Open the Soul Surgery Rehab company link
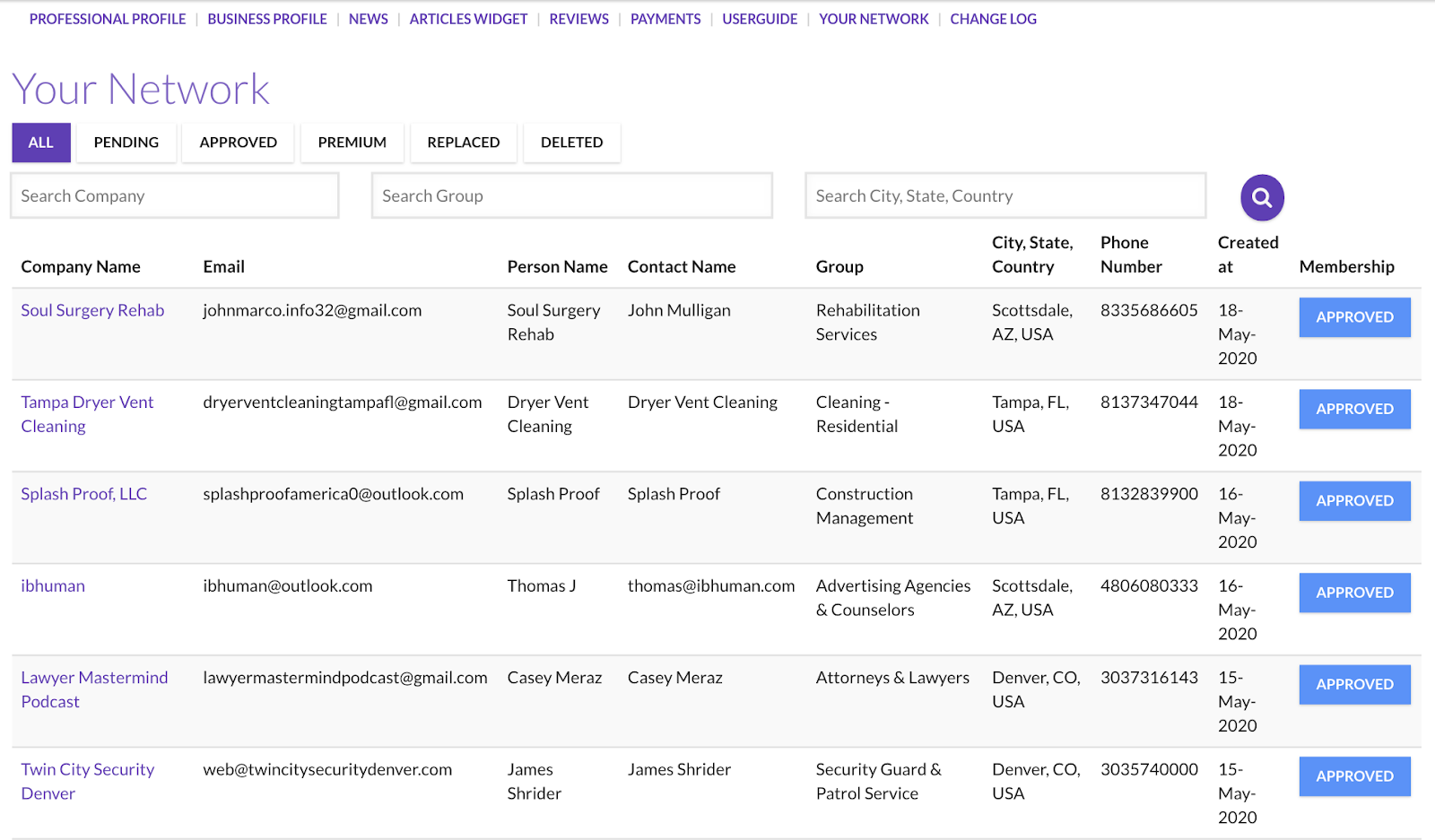The height and width of the screenshot is (840, 1435). pyautogui.click(x=92, y=310)
